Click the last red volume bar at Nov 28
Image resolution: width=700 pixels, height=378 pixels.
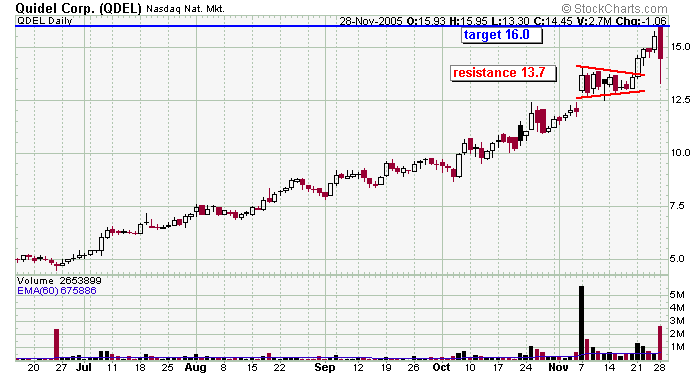pos(660,343)
